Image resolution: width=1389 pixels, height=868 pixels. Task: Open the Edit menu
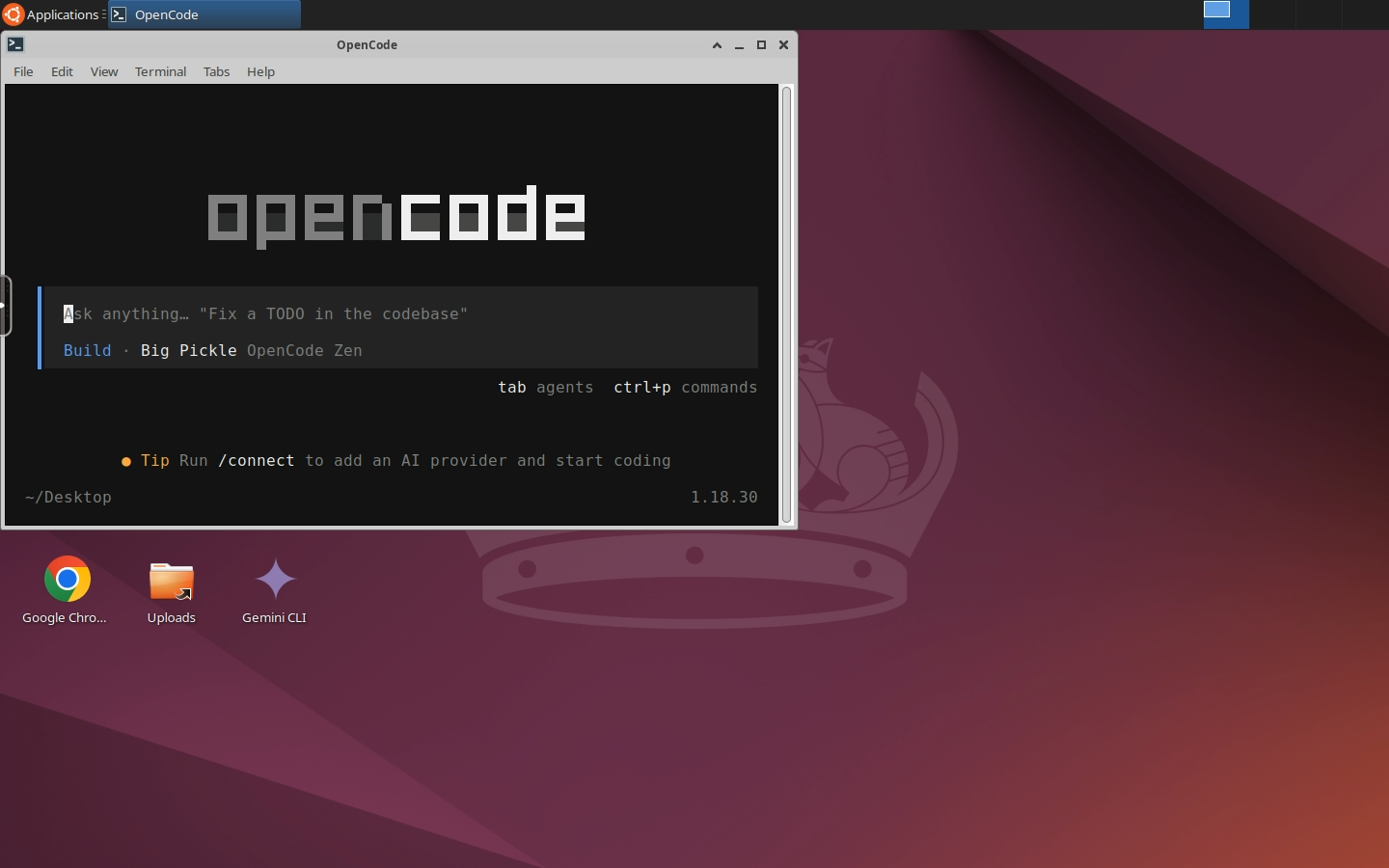coord(62,71)
